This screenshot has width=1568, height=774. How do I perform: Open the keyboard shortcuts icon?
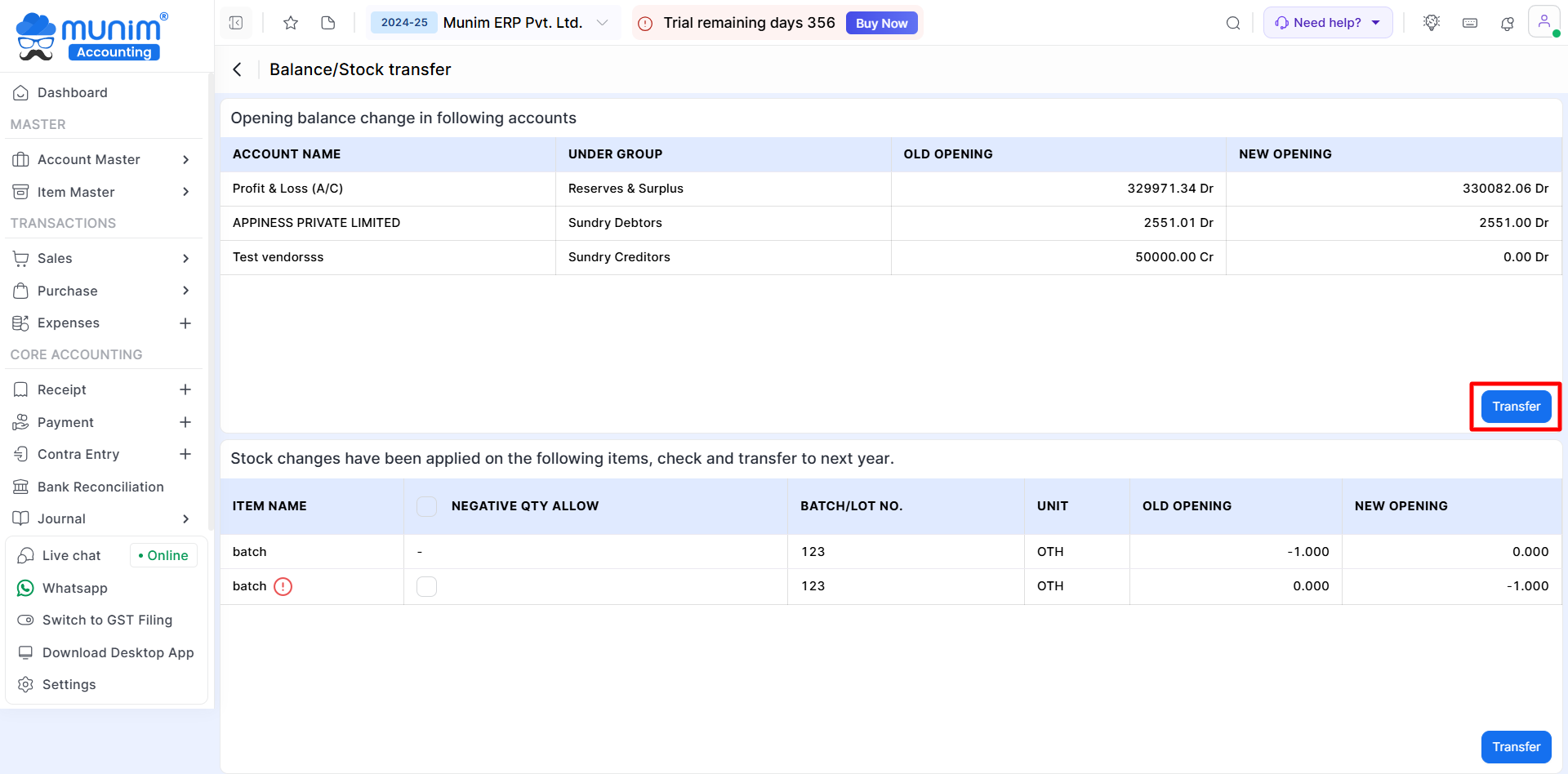pyautogui.click(x=1470, y=23)
